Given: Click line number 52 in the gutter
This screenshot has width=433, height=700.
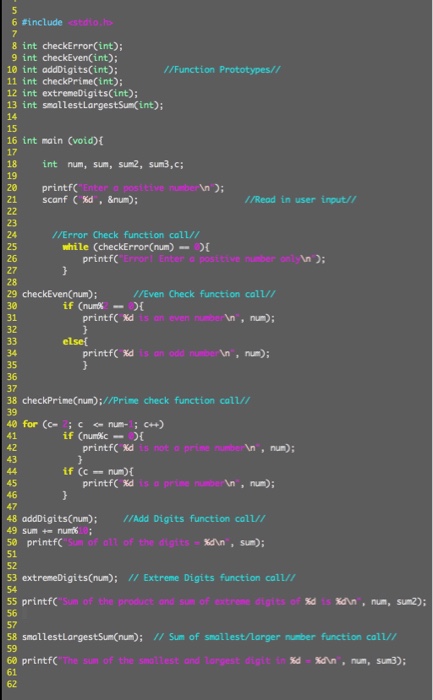Looking at the screenshot, I should click(x=12, y=566).
